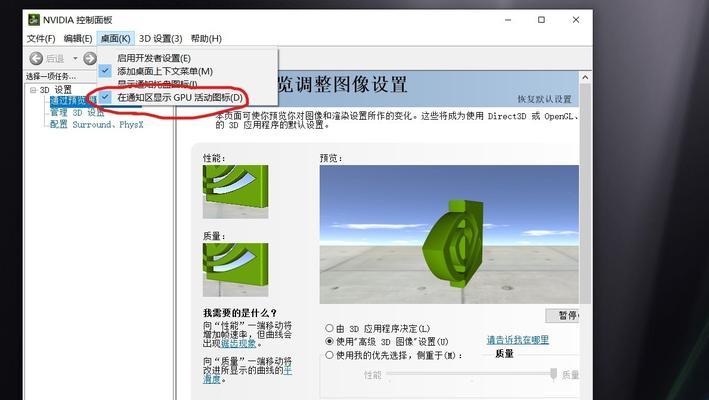This screenshot has height=400, width=709.
Task: Minimize the NVIDIA 控制面板 window
Action: coord(508,20)
